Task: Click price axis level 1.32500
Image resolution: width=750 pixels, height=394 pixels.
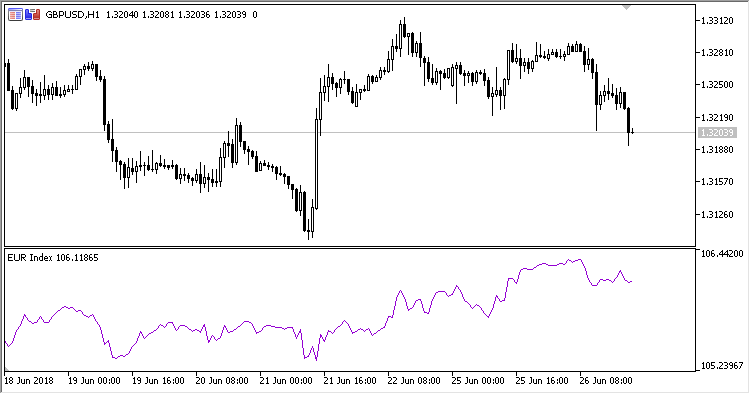Action: [x=717, y=85]
